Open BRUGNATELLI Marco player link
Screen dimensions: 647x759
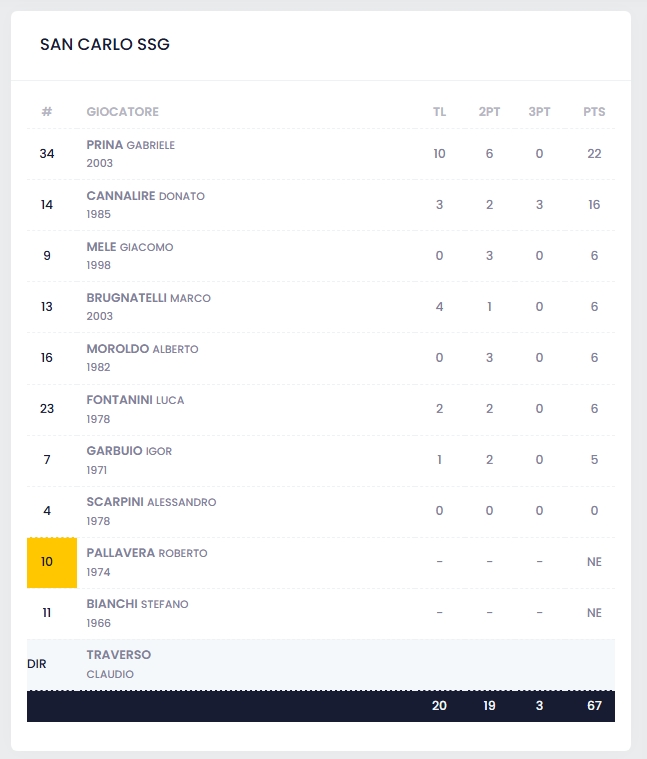tap(148, 298)
